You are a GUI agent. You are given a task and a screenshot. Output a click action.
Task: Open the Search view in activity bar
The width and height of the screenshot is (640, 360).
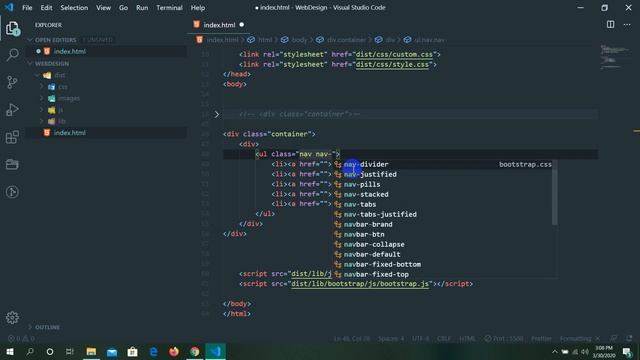click(12, 55)
